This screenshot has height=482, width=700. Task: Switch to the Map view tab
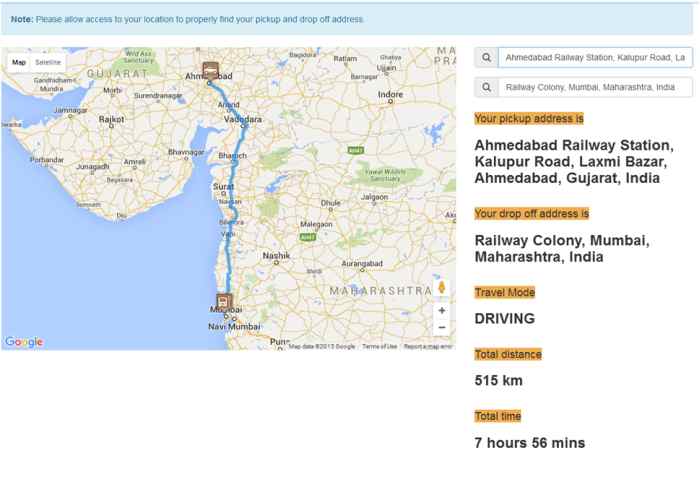pos(19,62)
